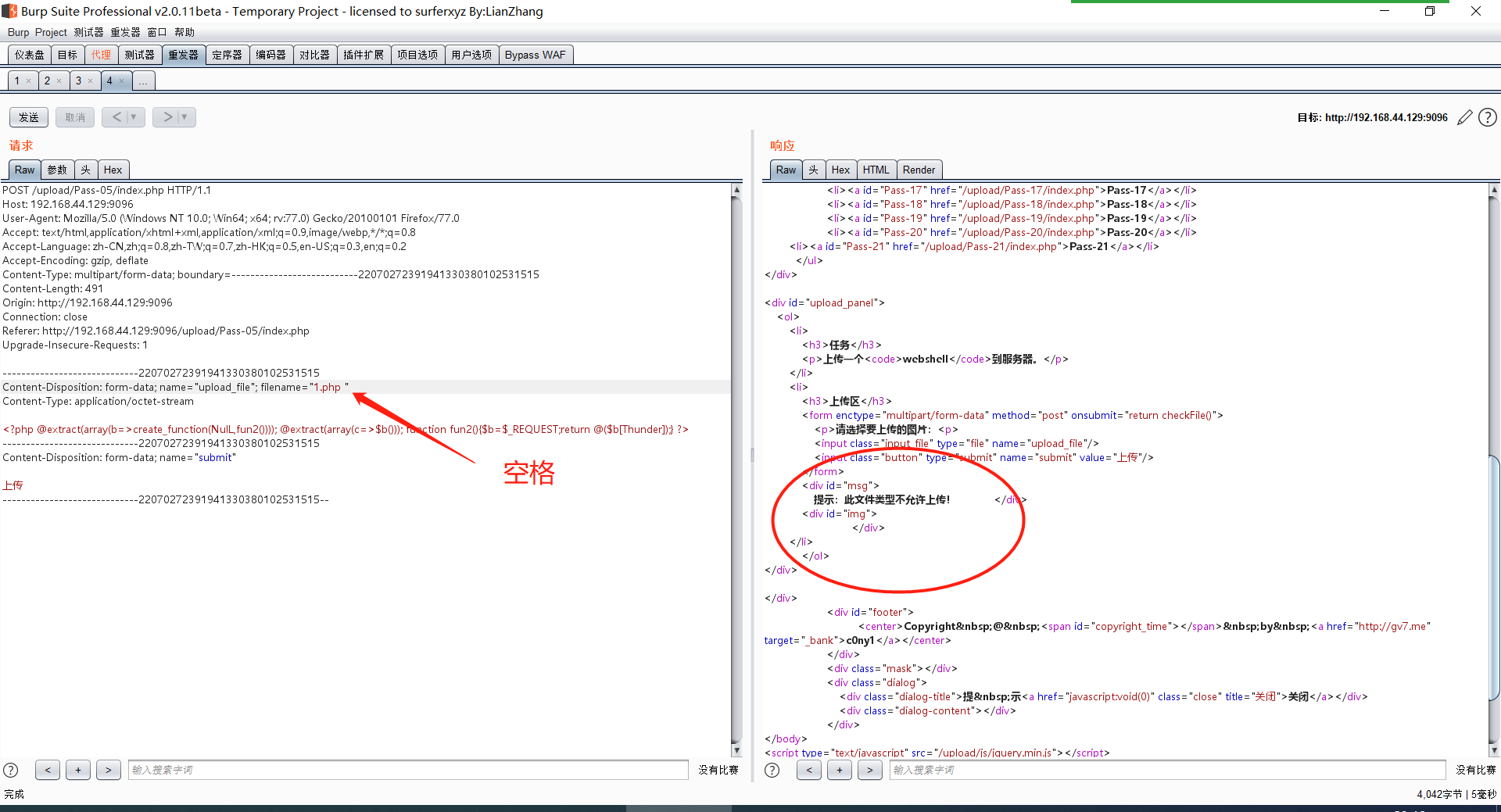Switch to the 对比器 tool tab
The height and width of the screenshot is (812, 1501).
tap(315, 55)
